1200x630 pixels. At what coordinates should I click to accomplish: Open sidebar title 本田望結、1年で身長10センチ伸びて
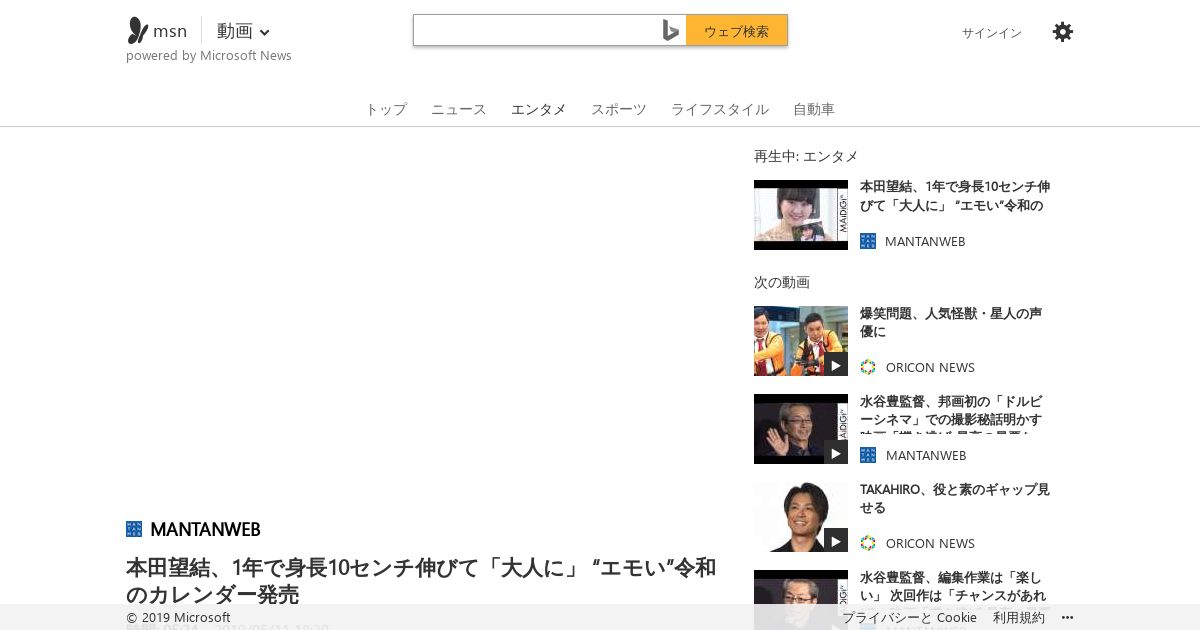[955, 196]
